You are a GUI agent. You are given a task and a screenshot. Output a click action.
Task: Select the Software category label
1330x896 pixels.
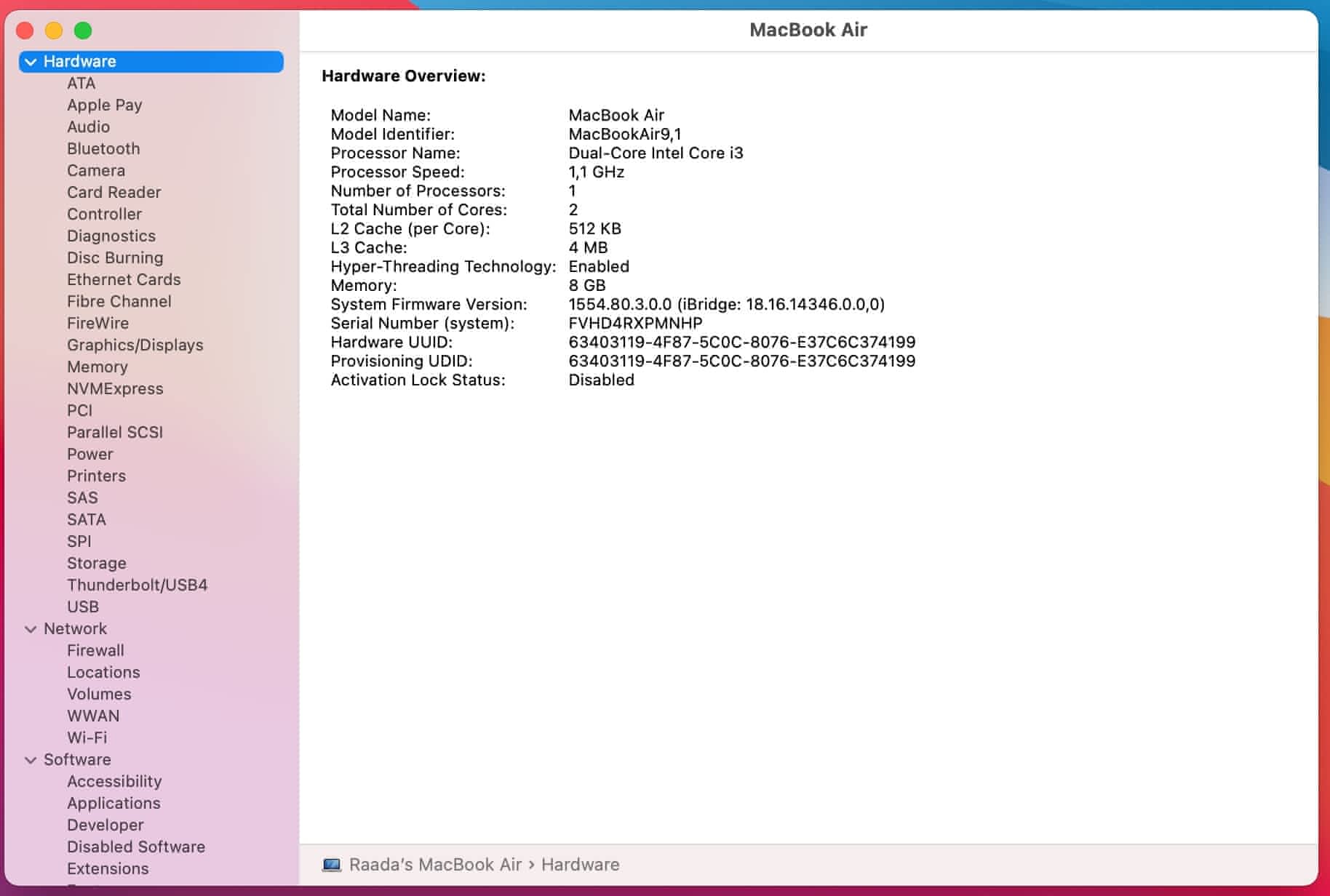click(77, 760)
